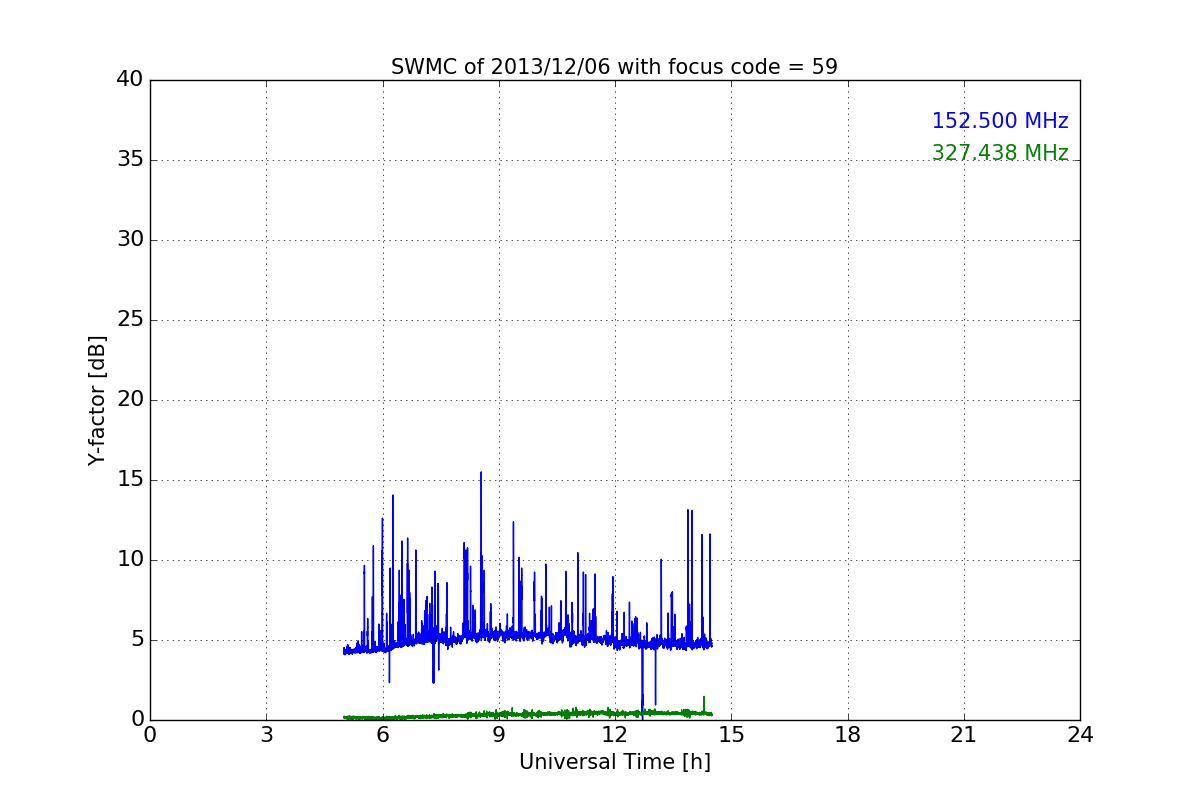Screen dimensions: 1200x800
Task: Click the 'Y-factor [dB]' axis label
Action: click(x=97, y=400)
